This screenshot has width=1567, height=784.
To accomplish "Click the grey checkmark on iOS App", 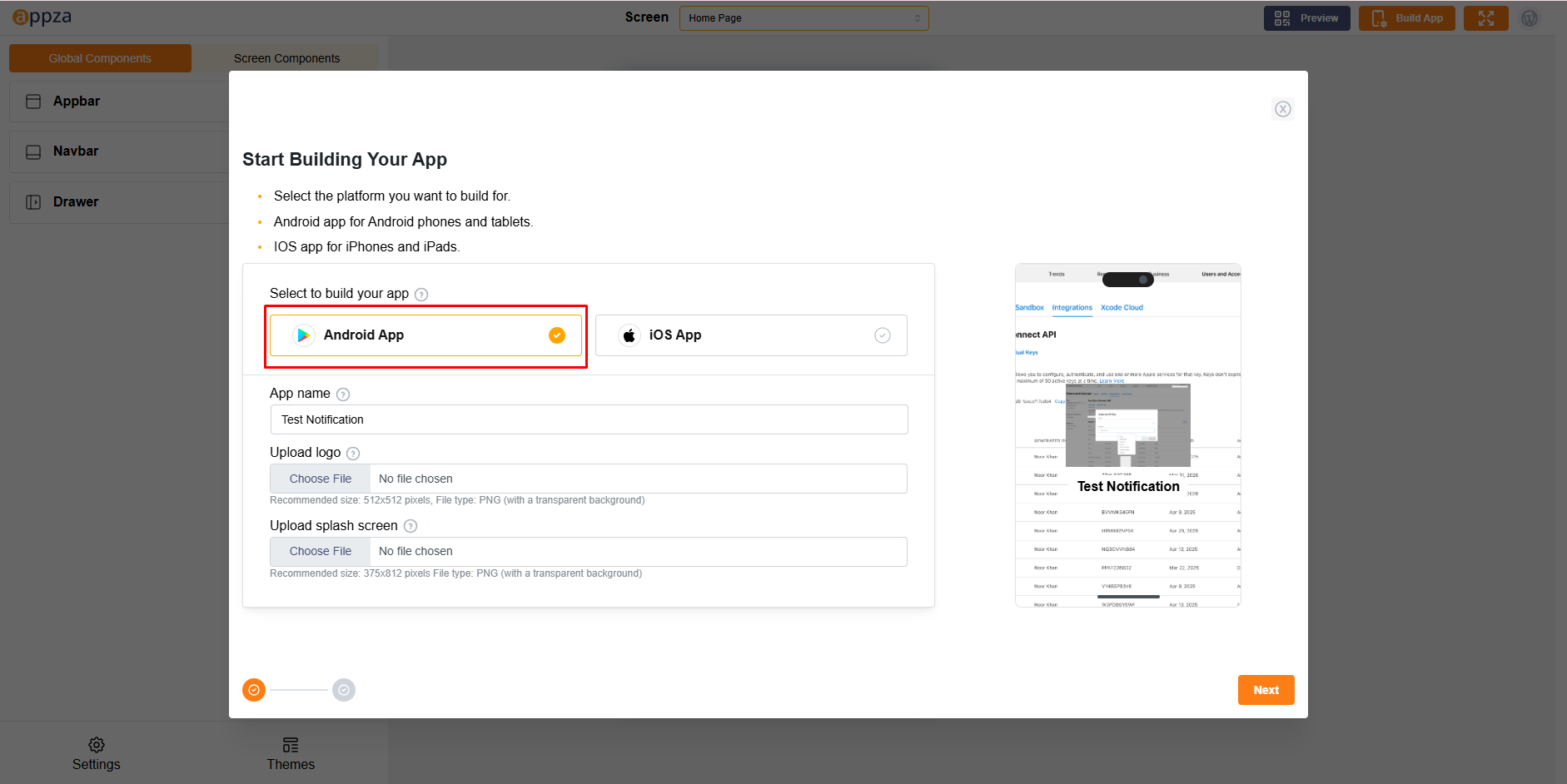I will 883,335.
